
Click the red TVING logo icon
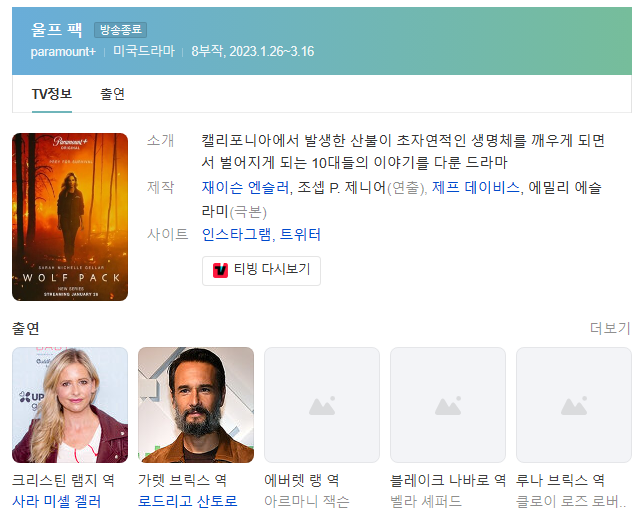[220, 270]
